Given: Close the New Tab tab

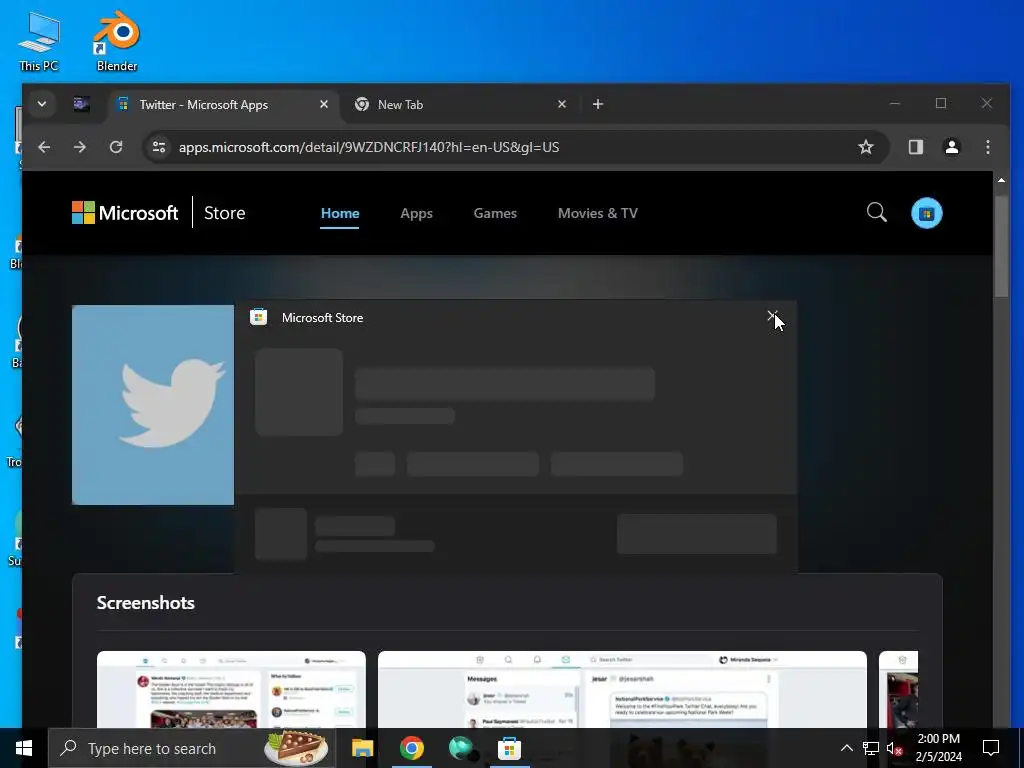Looking at the screenshot, I should (x=562, y=104).
